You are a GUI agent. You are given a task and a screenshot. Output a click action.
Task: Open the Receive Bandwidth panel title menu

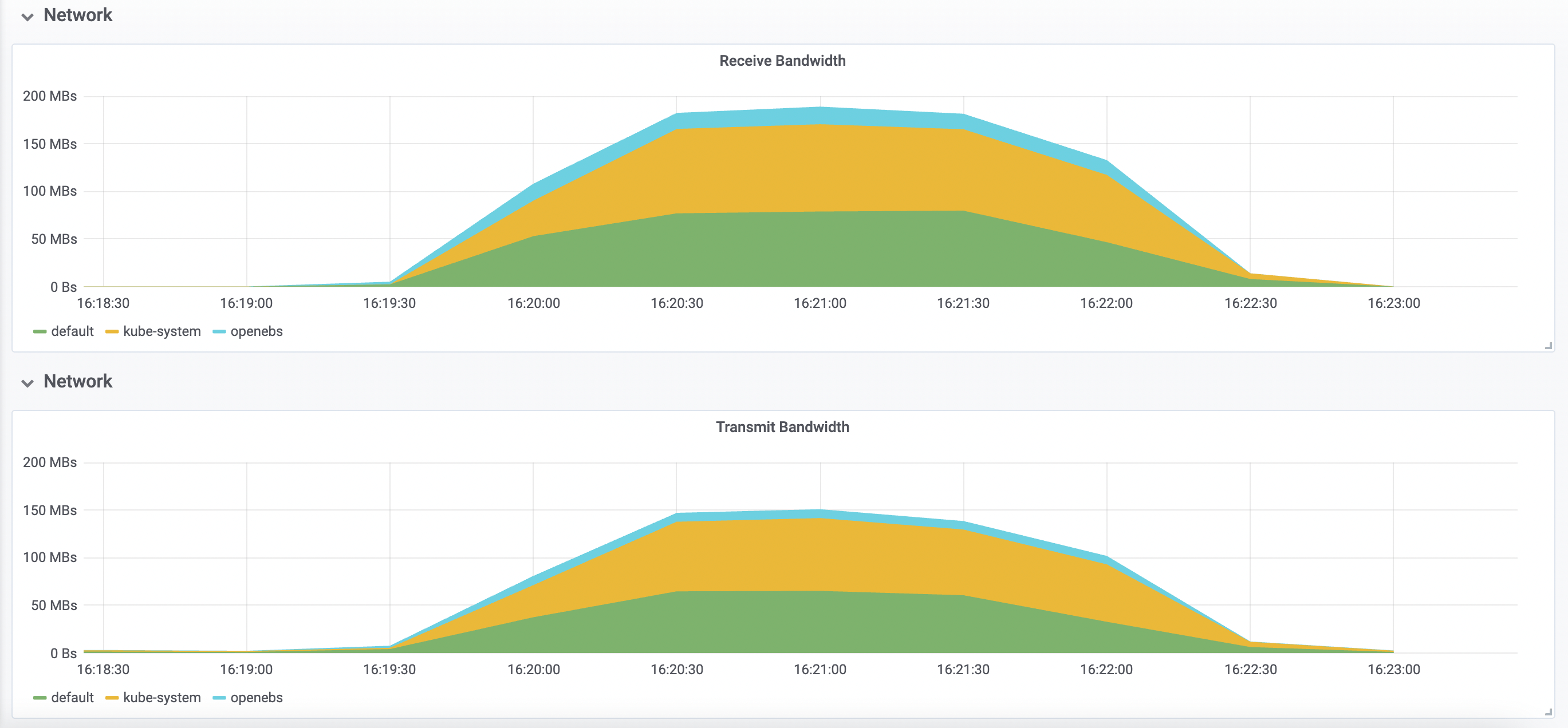tap(782, 61)
